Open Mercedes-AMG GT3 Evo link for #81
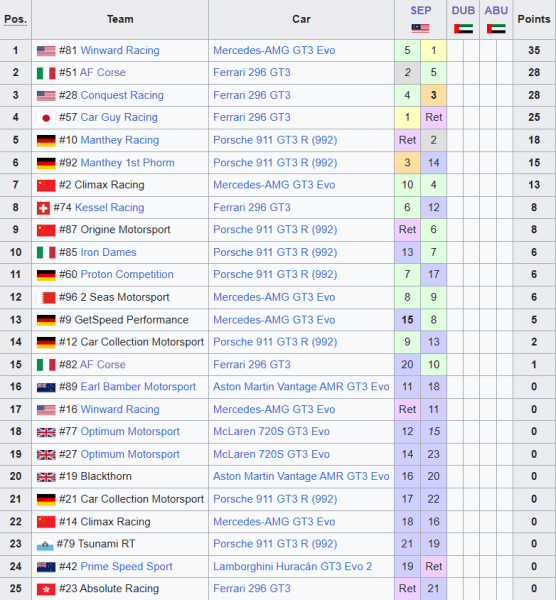Image resolution: width=556 pixels, height=600 pixels. 274,50
